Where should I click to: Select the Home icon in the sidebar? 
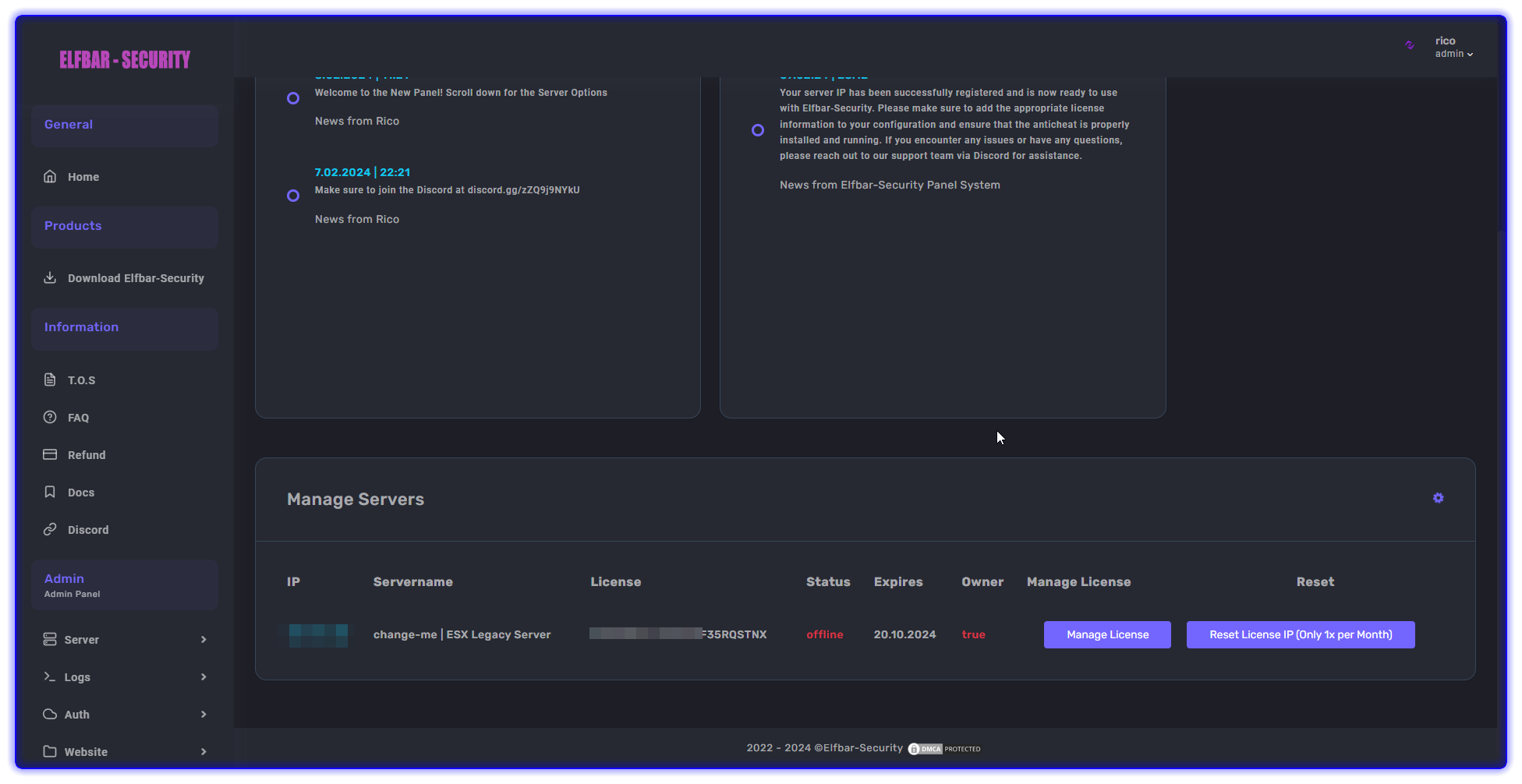coord(50,177)
